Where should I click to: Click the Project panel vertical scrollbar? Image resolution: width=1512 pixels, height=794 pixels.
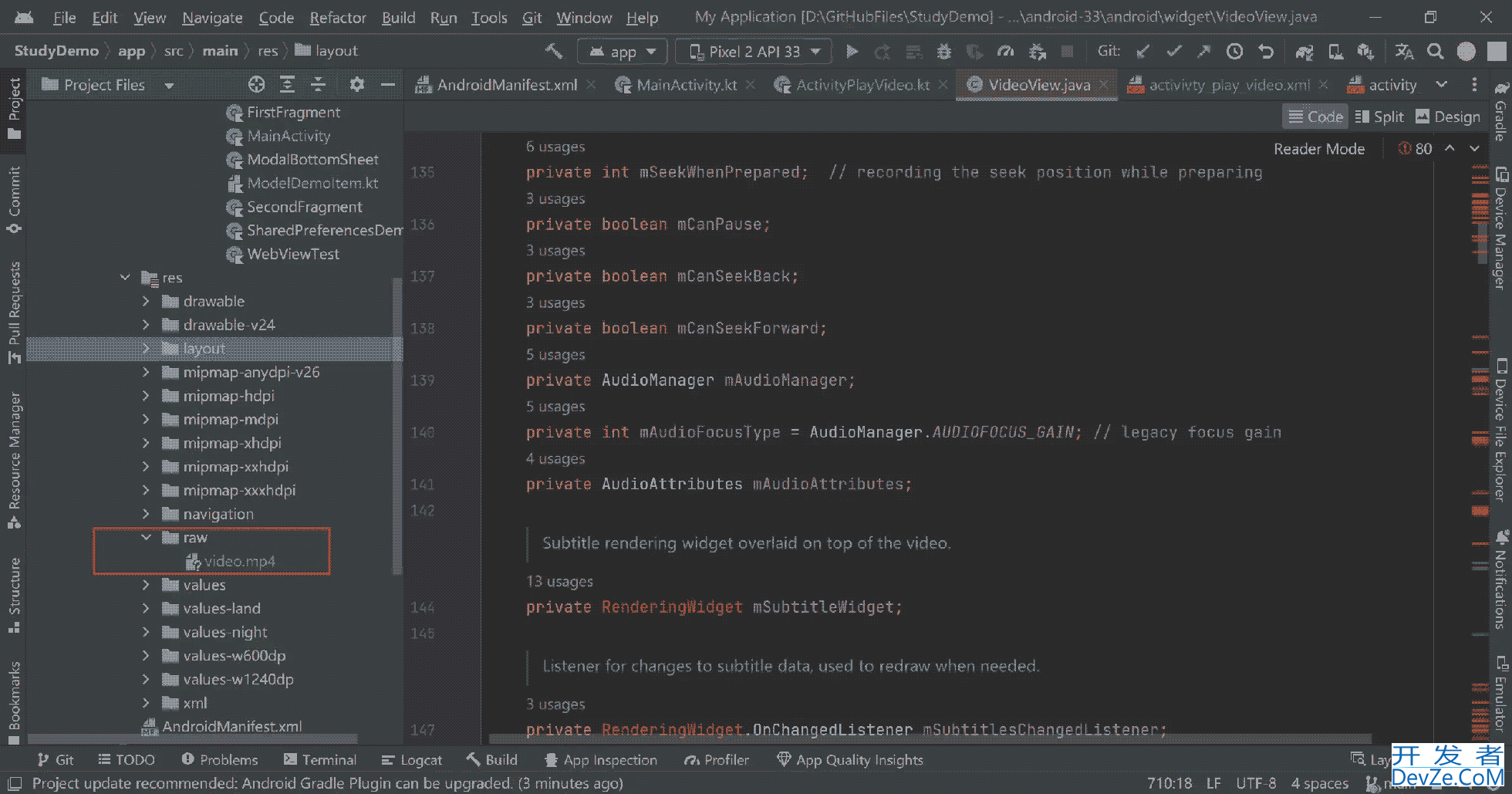(x=397, y=426)
